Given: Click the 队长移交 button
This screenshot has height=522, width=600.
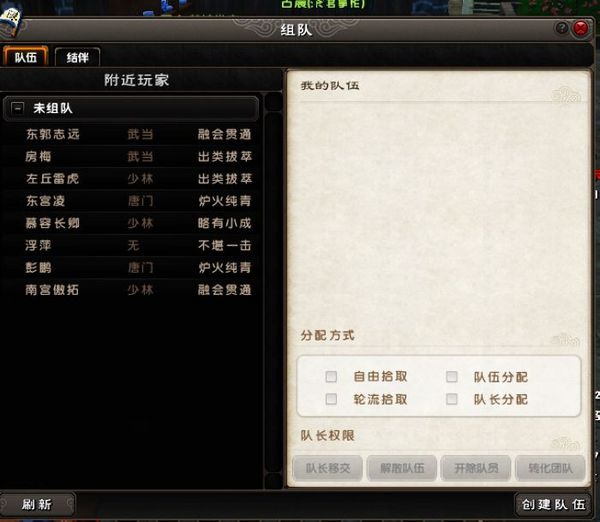Looking at the screenshot, I should 328,468.
